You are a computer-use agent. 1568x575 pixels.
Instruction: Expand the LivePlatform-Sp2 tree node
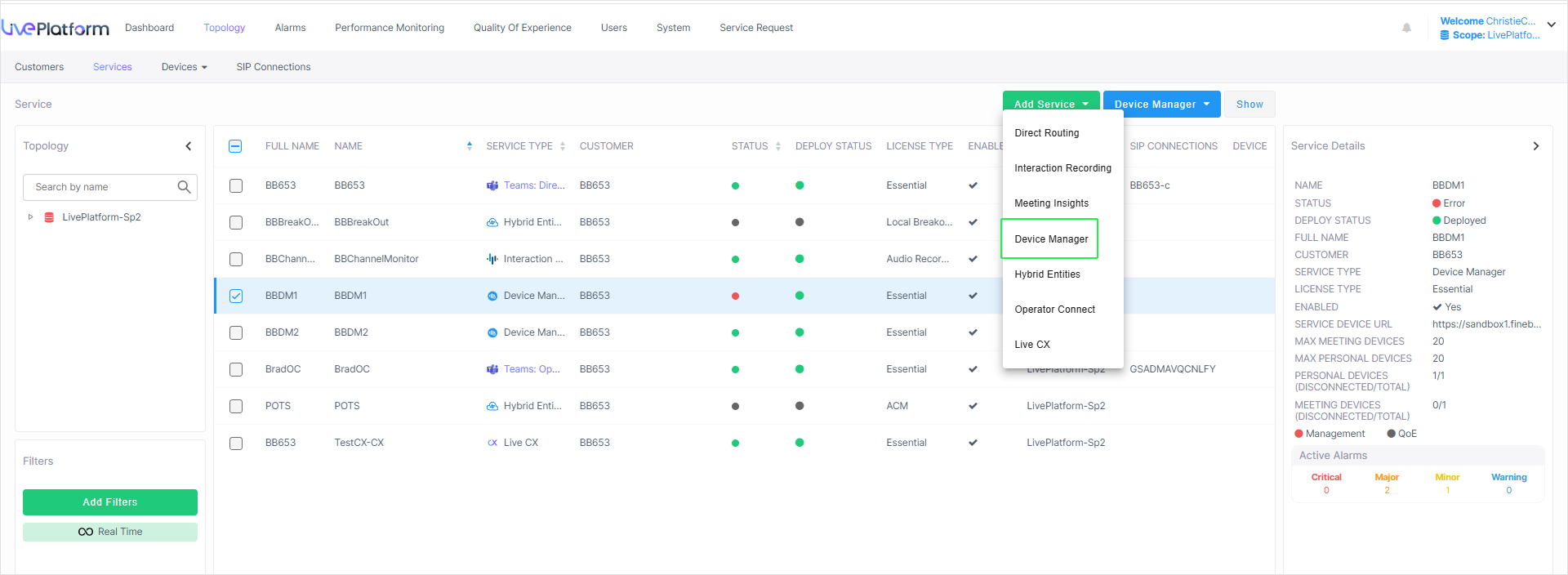(30, 217)
